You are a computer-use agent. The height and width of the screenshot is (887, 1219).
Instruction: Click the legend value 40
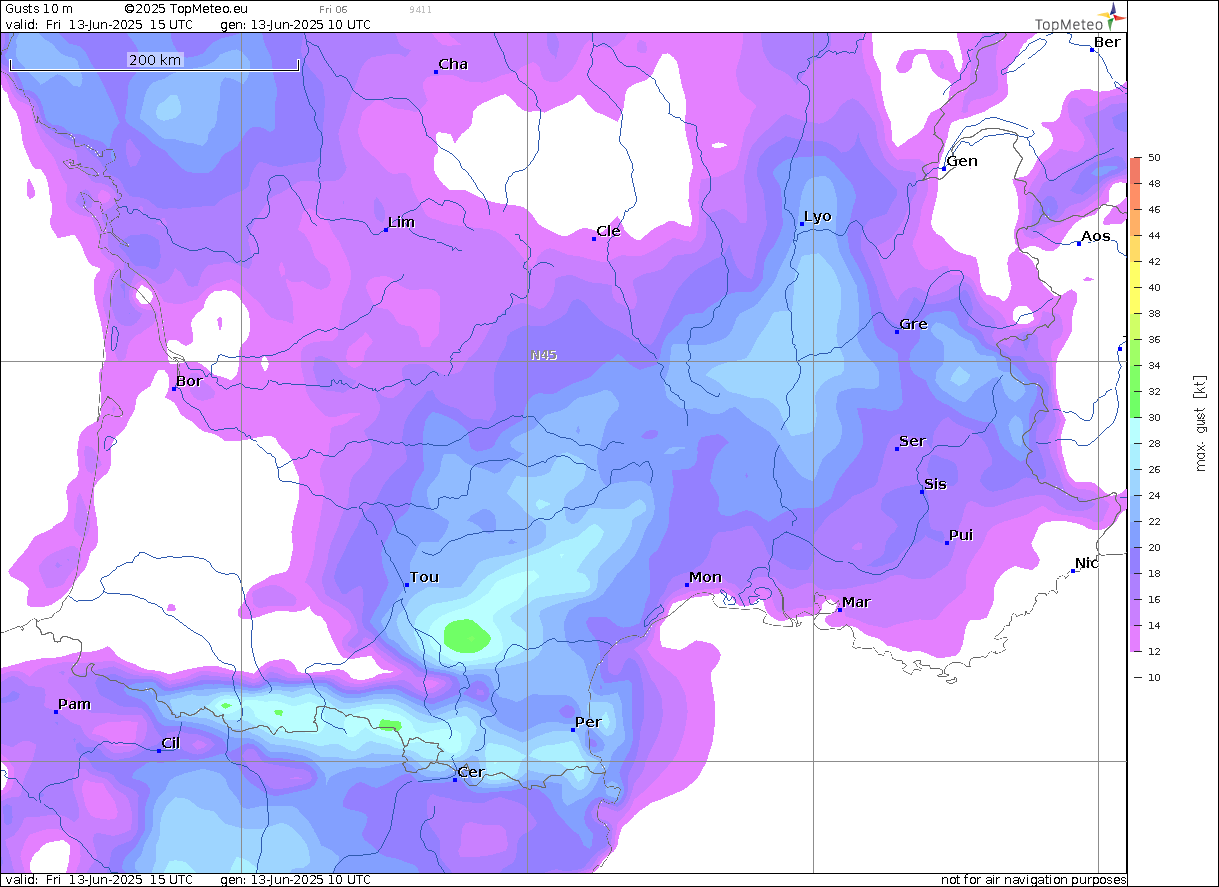(1154, 288)
